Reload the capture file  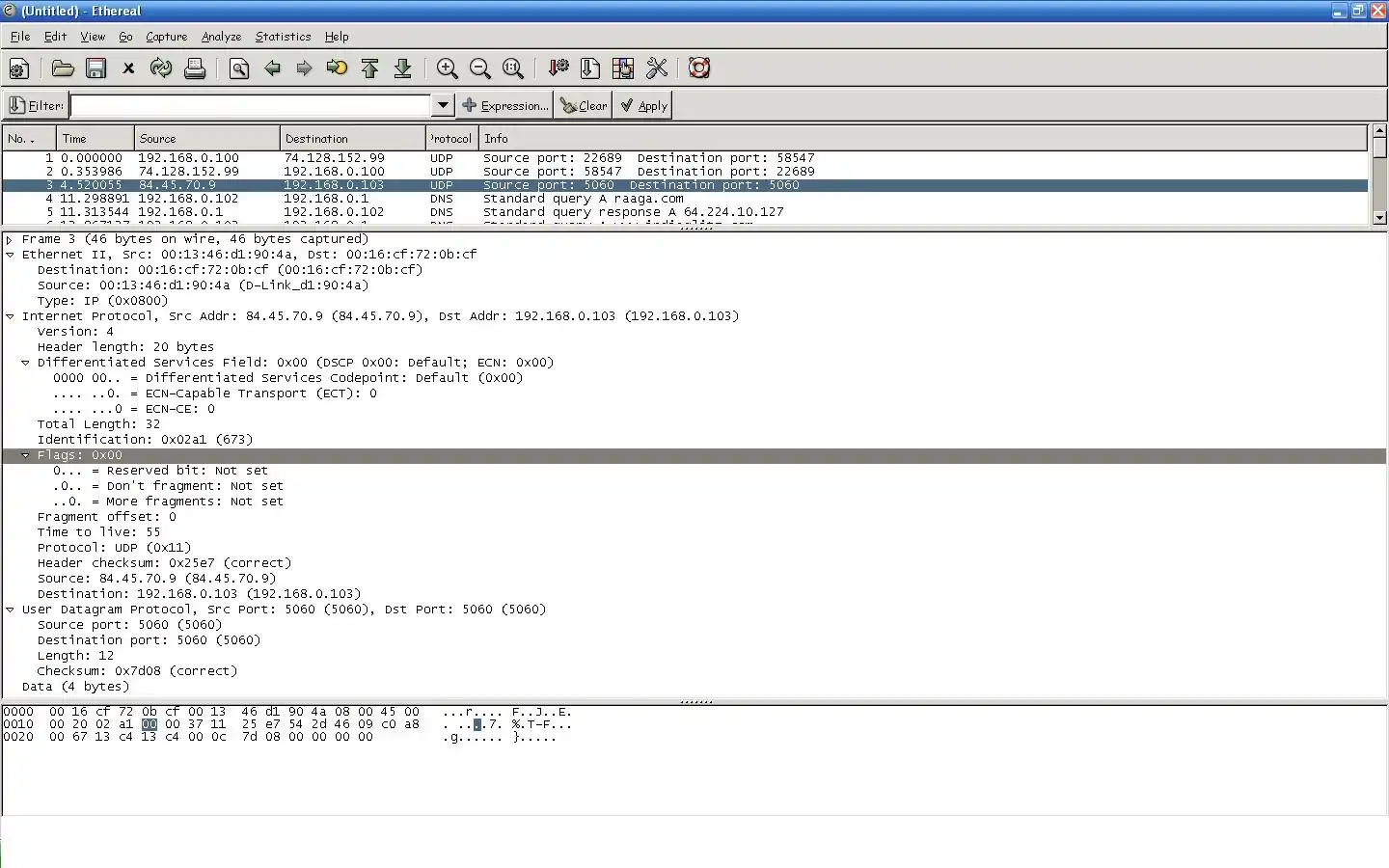click(161, 68)
